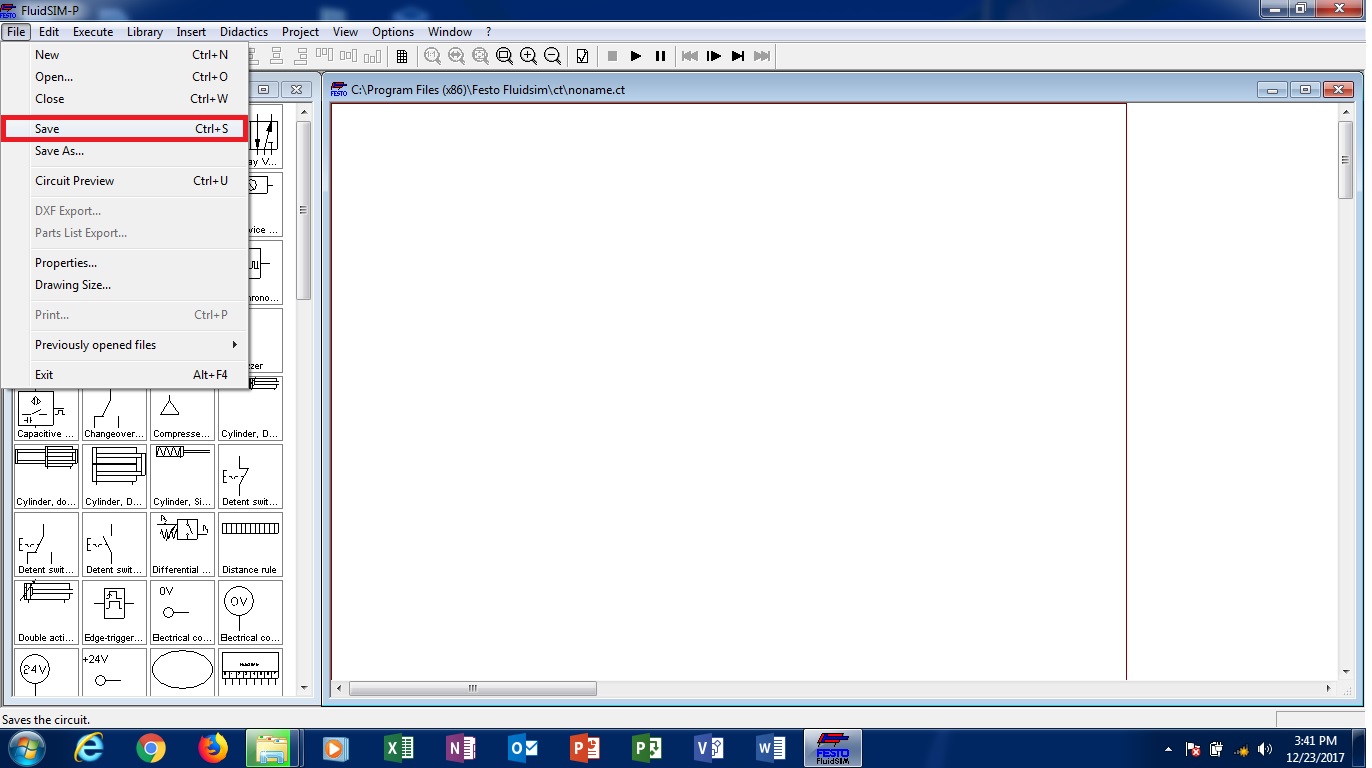Click the library panel vertical scrollbar thumb
The image size is (1372, 768).
tap(304, 210)
